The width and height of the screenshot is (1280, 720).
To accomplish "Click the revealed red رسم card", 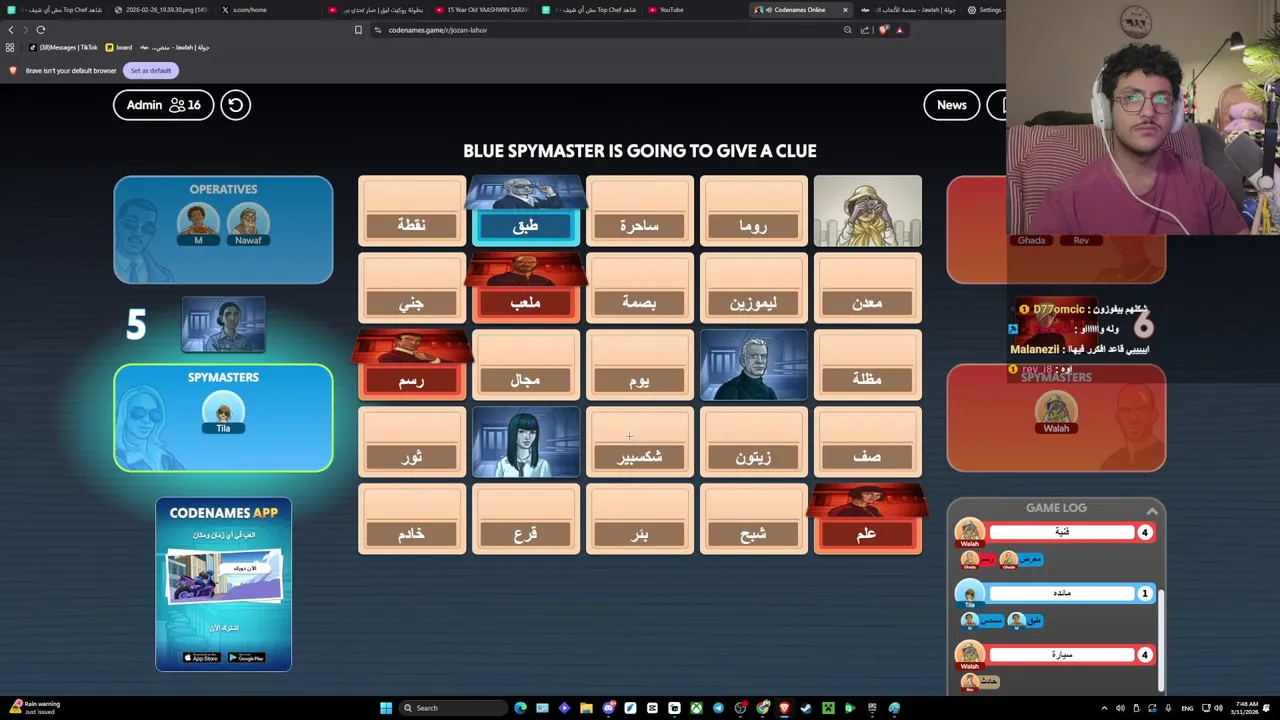I will [x=412, y=365].
